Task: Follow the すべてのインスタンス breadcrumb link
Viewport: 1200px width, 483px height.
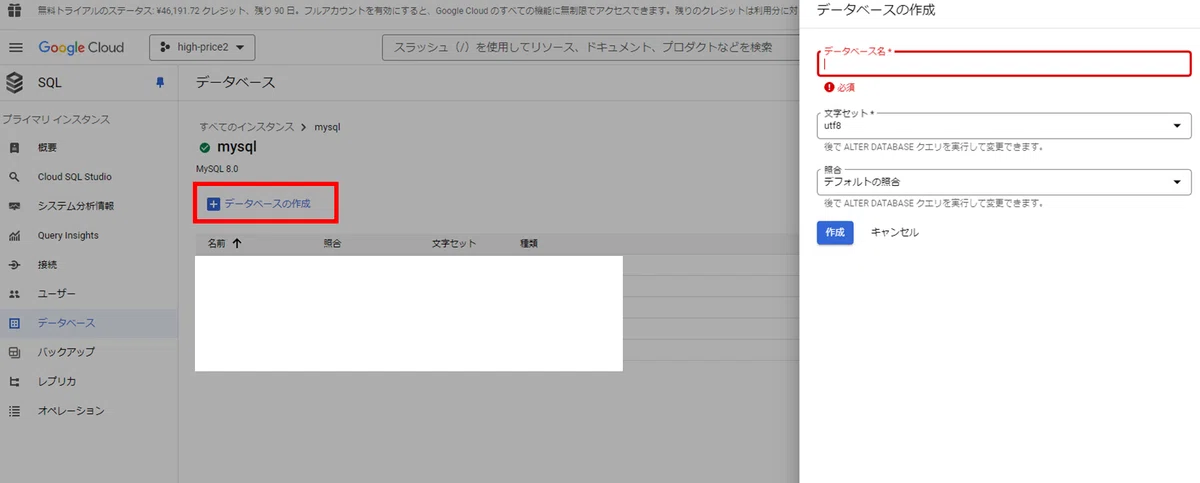Action: click(246, 127)
